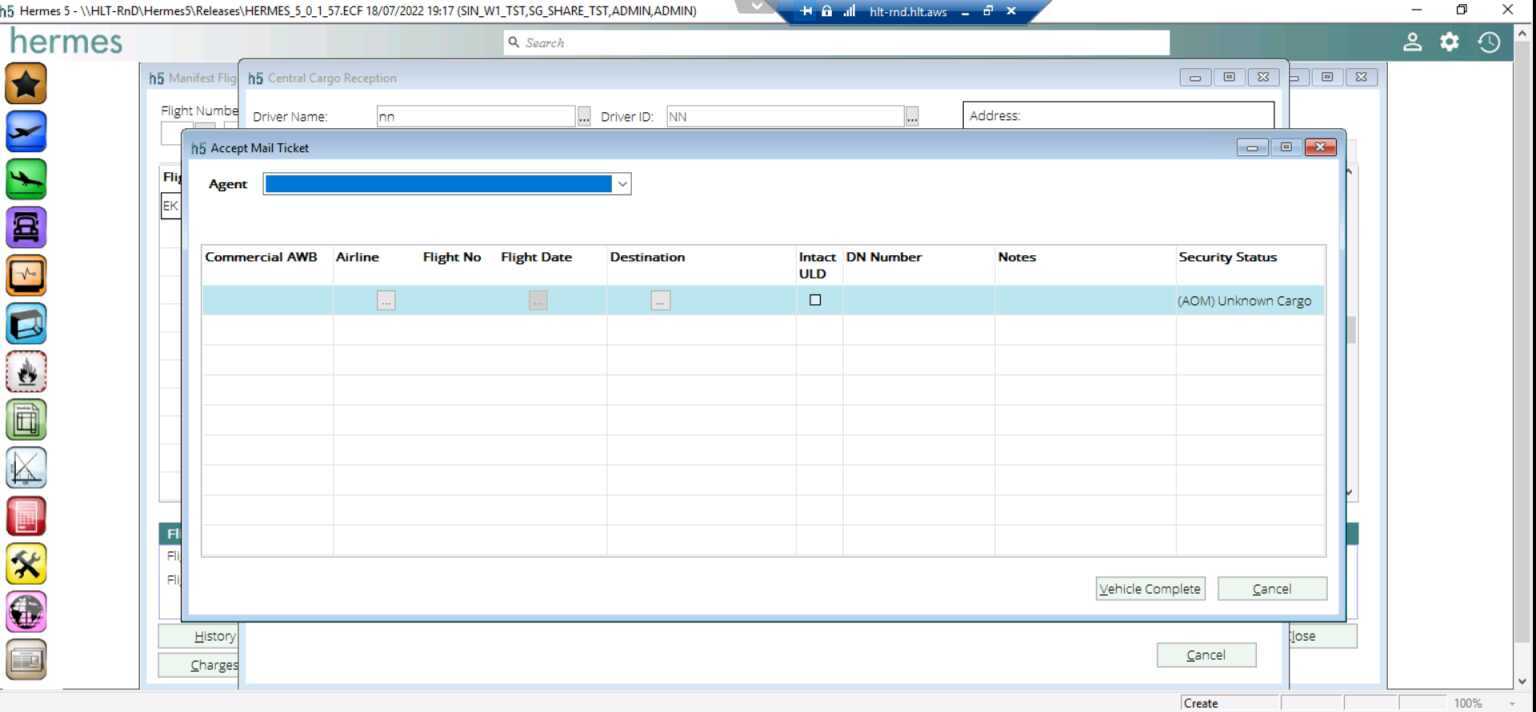Select the tools wrench icon in sidebar
Screen dimensions: 1536x712
[26, 564]
